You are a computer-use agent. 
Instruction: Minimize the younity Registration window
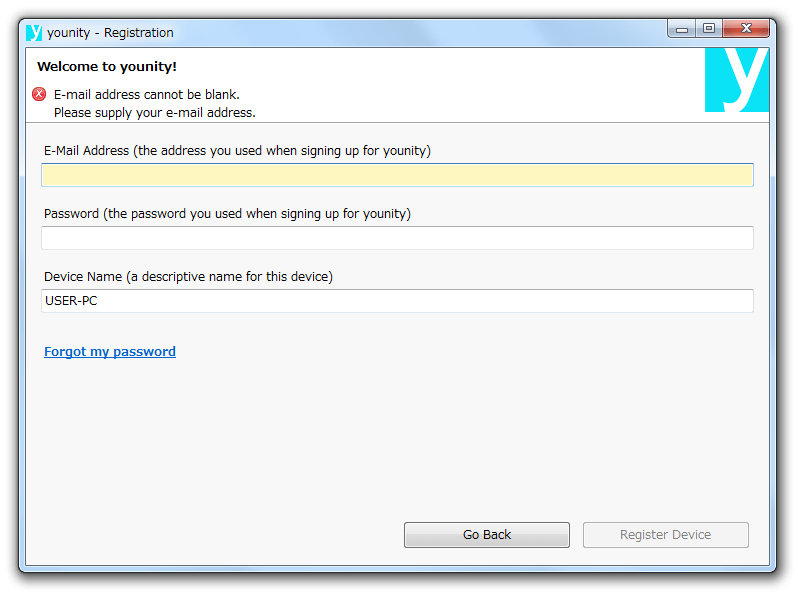[x=682, y=29]
